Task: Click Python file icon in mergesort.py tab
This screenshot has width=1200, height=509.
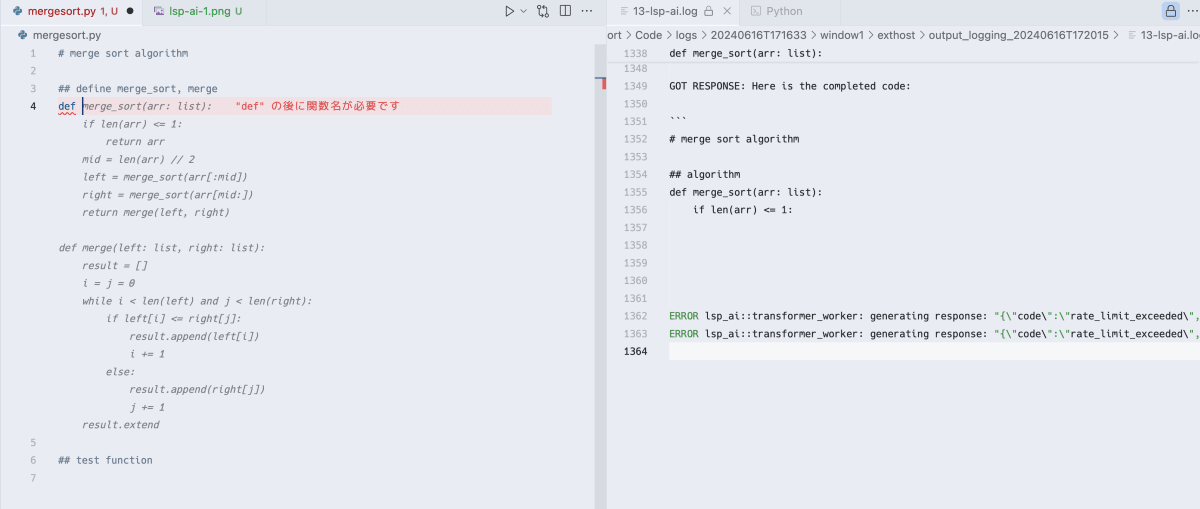Action: (x=18, y=11)
